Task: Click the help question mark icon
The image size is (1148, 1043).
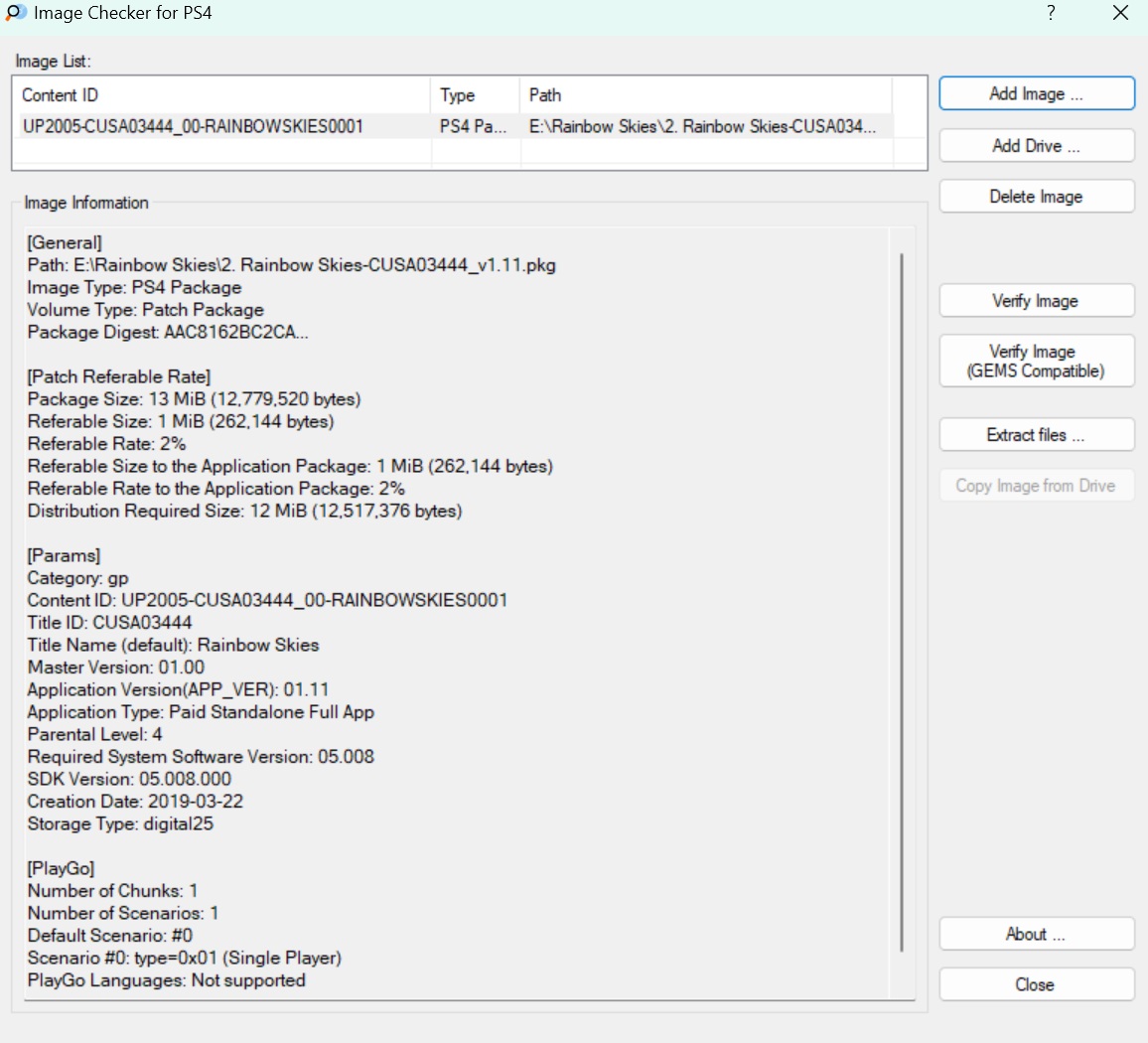Action: coord(1051,13)
